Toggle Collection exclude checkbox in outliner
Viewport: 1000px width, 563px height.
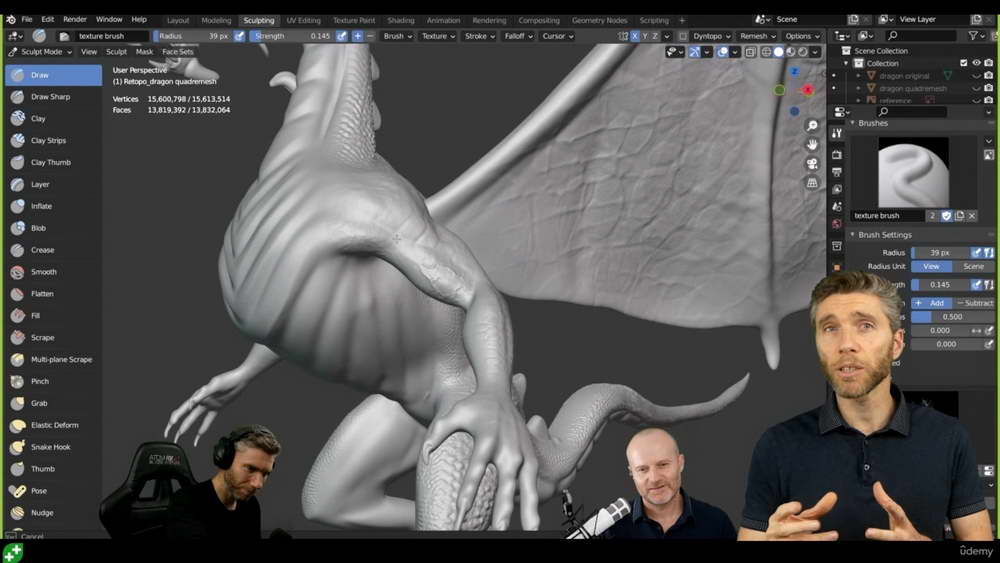point(964,63)
